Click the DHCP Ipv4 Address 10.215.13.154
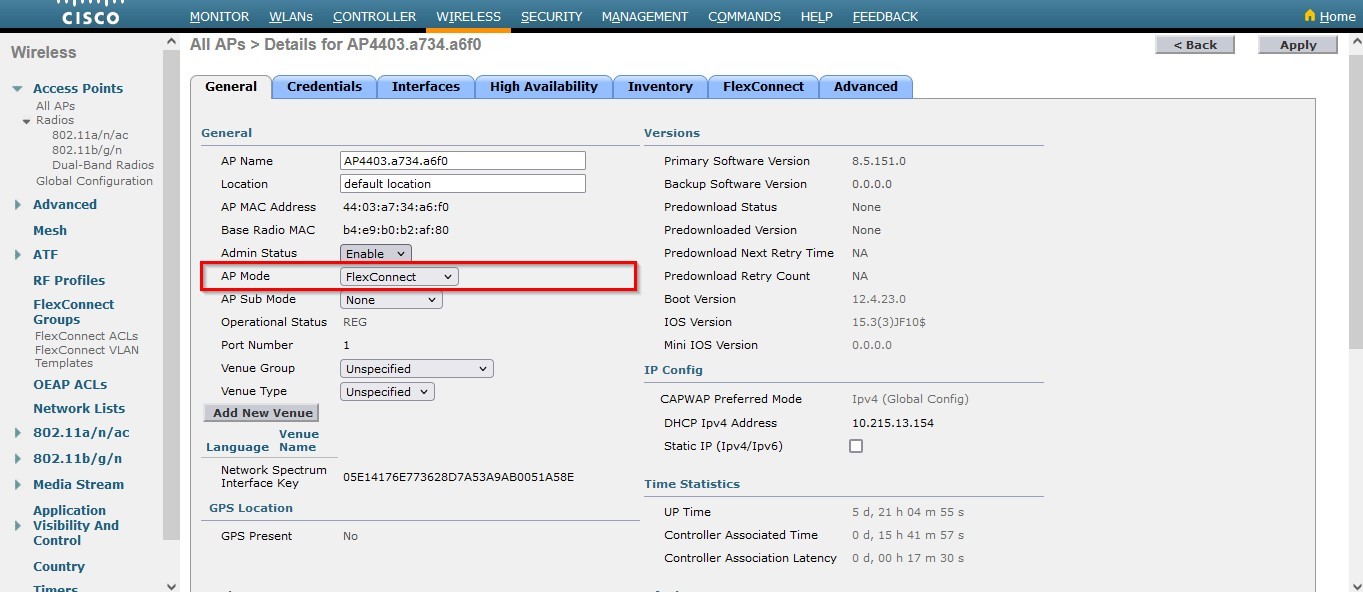 click(x=893, y=423)
